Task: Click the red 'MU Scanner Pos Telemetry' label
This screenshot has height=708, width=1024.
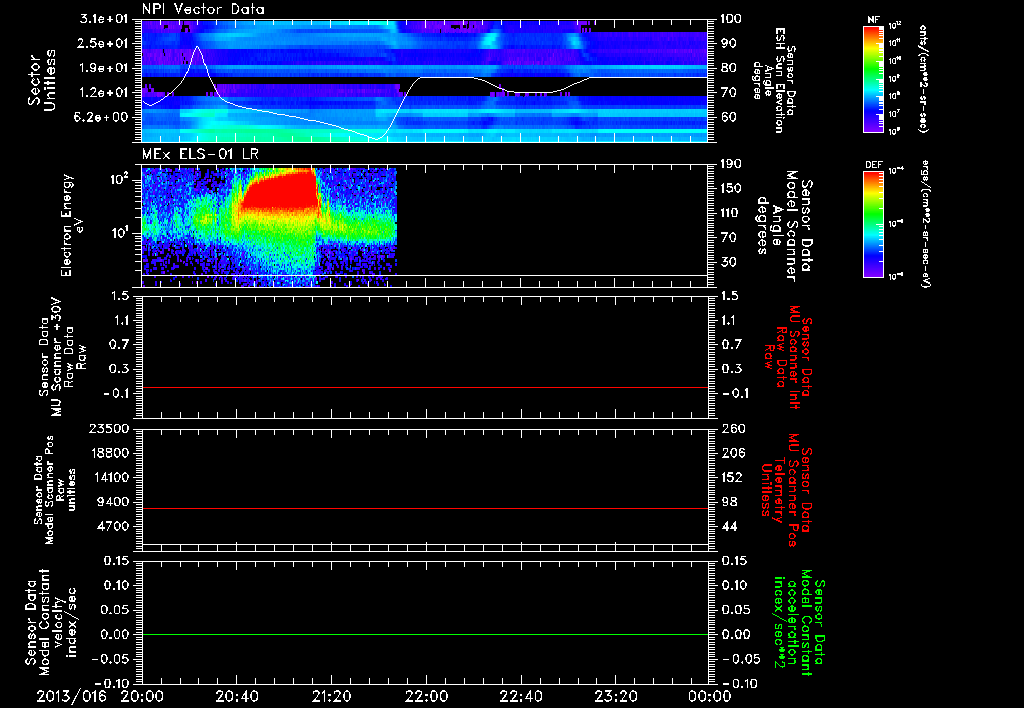Action: 787,490
